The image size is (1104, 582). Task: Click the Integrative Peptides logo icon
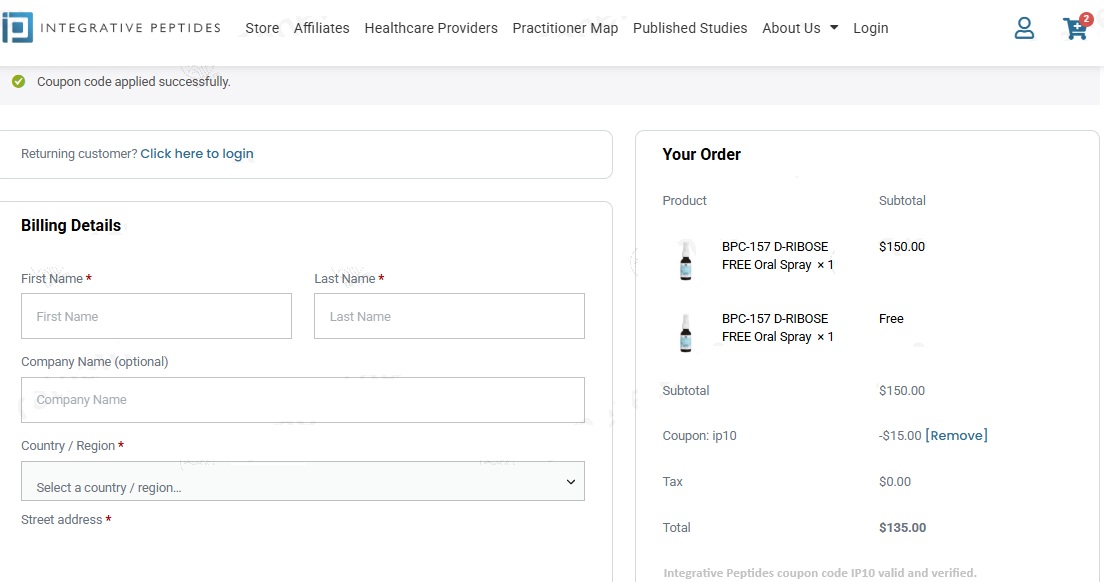(x=18, y=27)
